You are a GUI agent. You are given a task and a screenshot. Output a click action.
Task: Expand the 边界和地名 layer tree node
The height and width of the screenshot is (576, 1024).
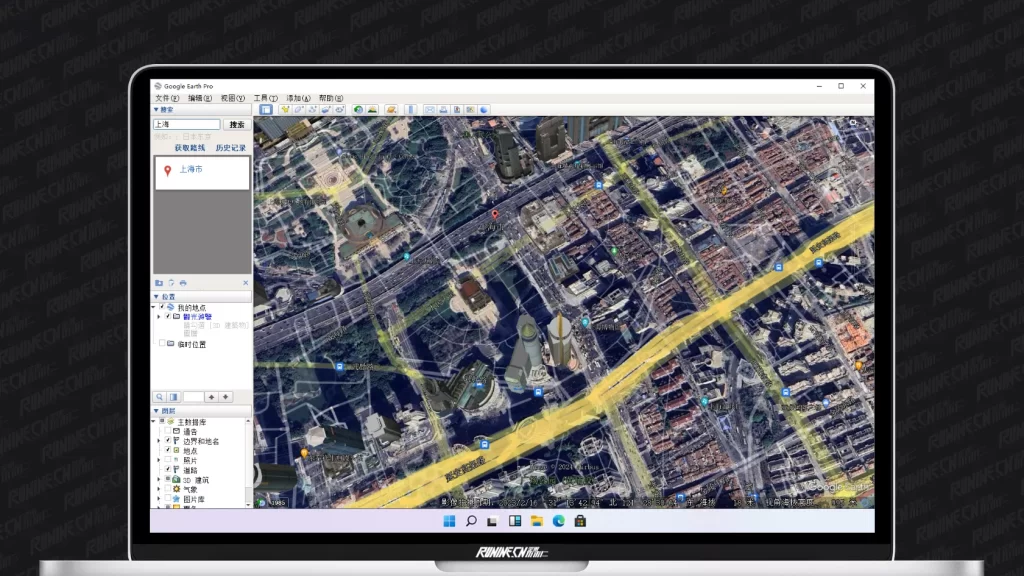(159, 441)
